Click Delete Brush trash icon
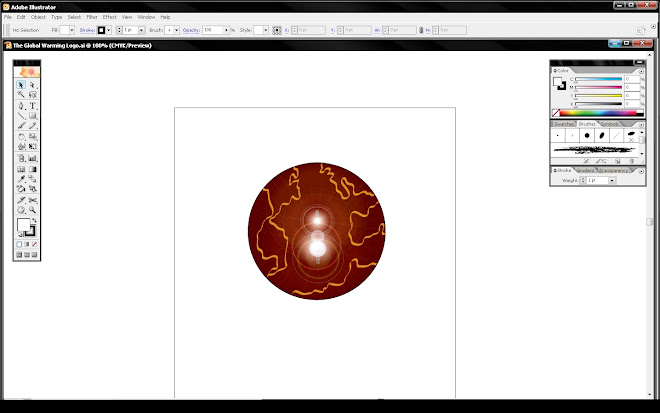 pyautogui.click(x=631, y=161)
